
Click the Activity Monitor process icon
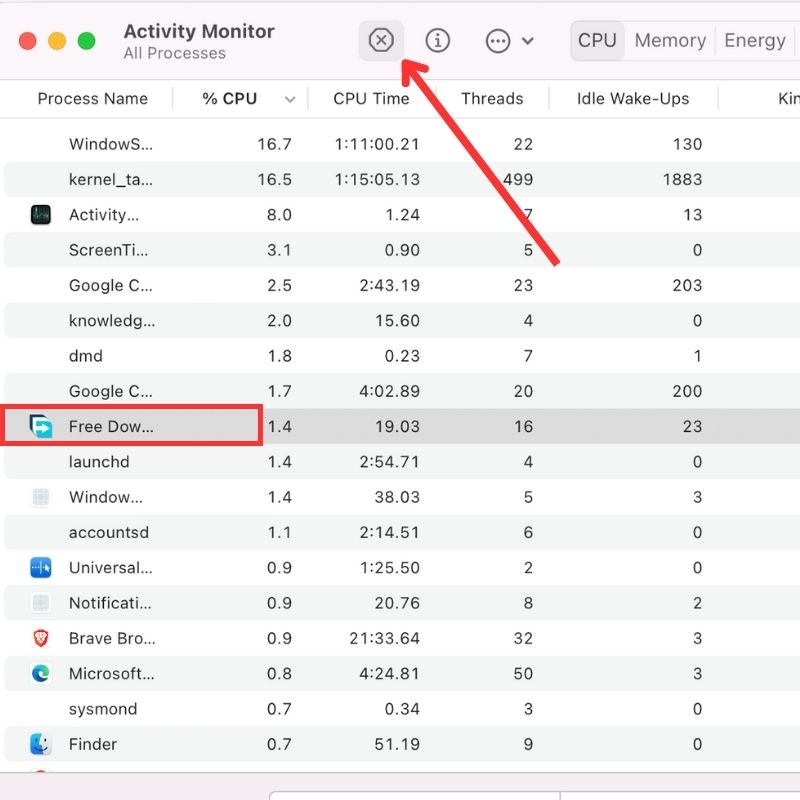tap(40, 215)
